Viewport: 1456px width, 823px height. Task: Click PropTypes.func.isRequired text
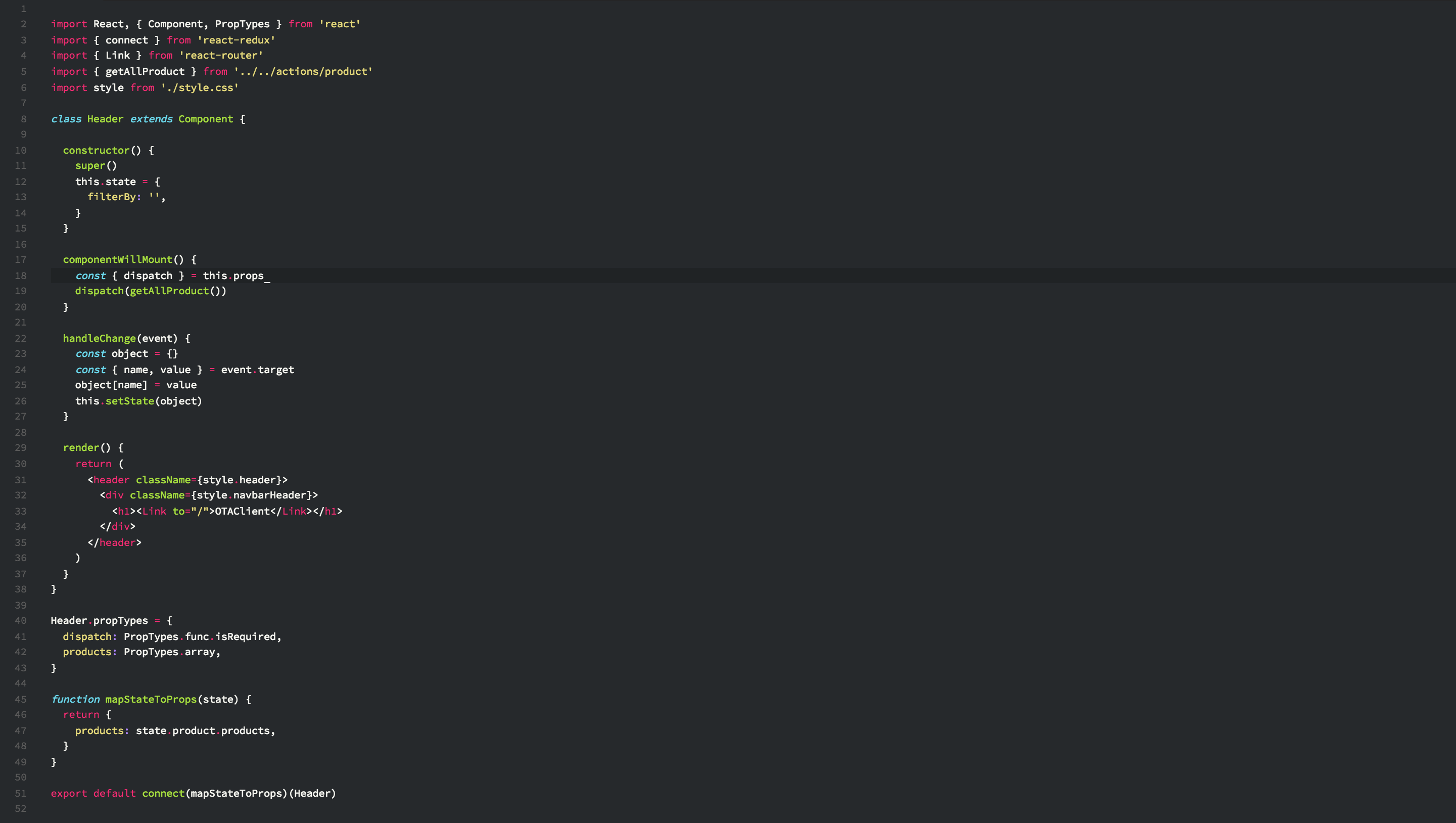200,636
